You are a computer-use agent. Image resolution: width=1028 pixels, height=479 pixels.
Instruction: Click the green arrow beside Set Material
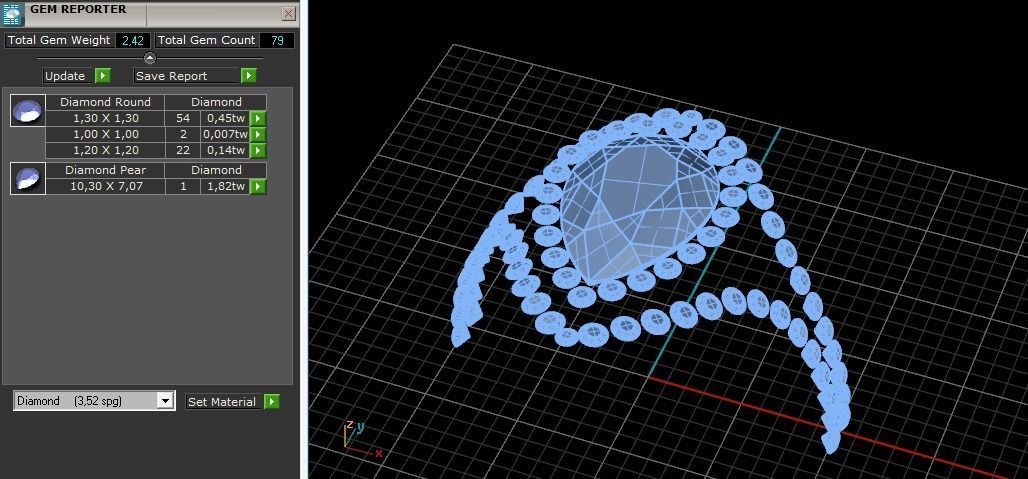point(272,402)
